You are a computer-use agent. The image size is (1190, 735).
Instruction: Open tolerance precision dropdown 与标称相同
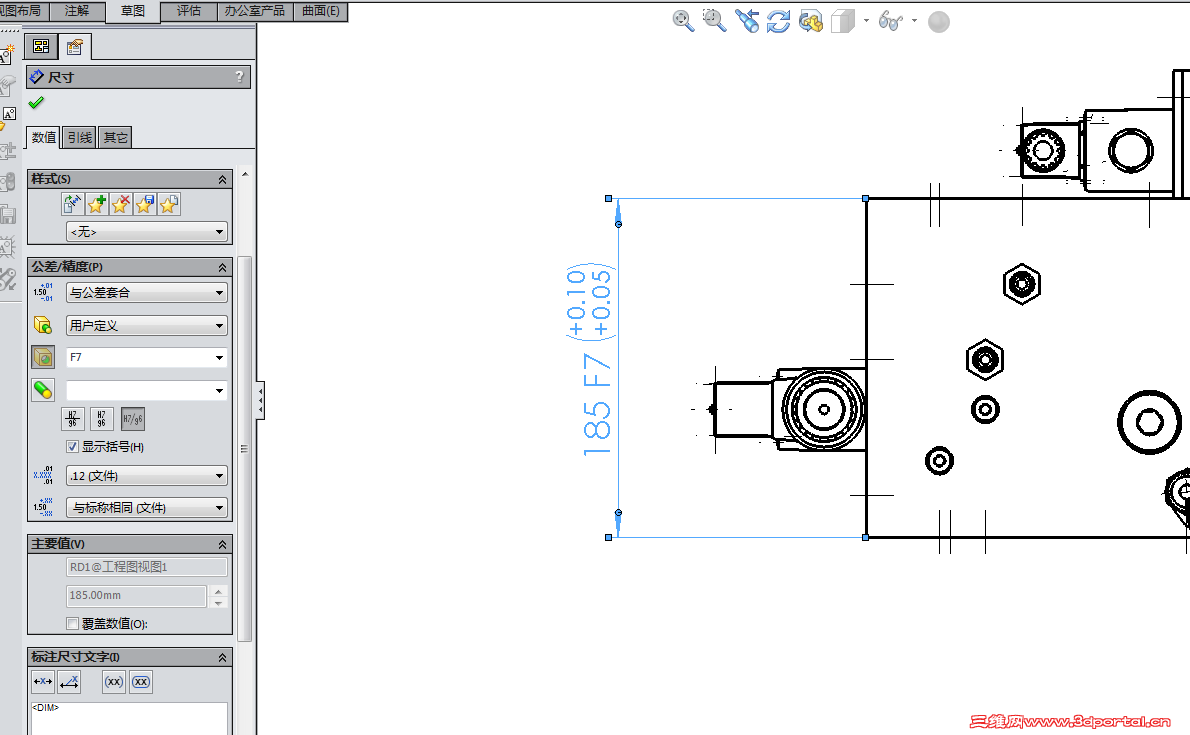pyautogui.click(x=146, y=507)
